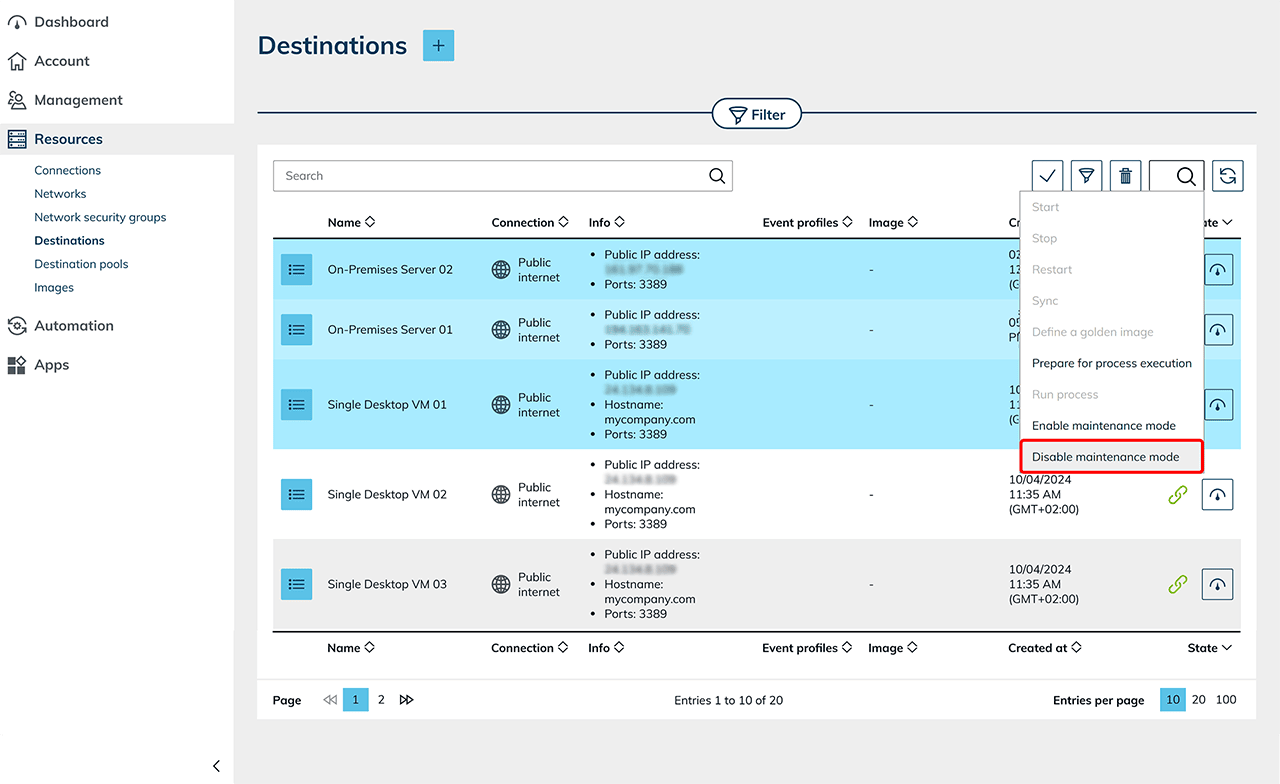Viewport: 1280px width, 784px height.
Task: Expand the Filter panel
Action: coord(756,115)
